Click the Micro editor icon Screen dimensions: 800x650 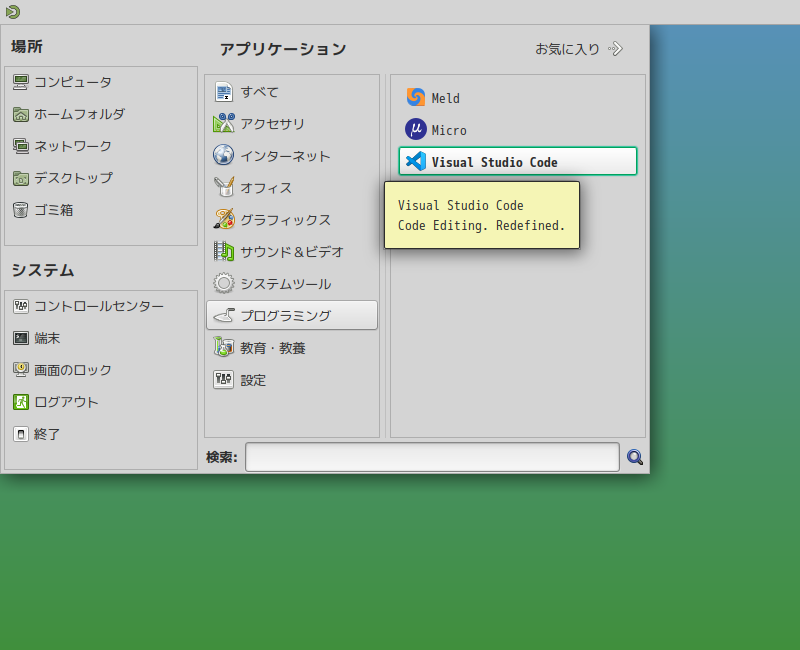coord(416,130)
